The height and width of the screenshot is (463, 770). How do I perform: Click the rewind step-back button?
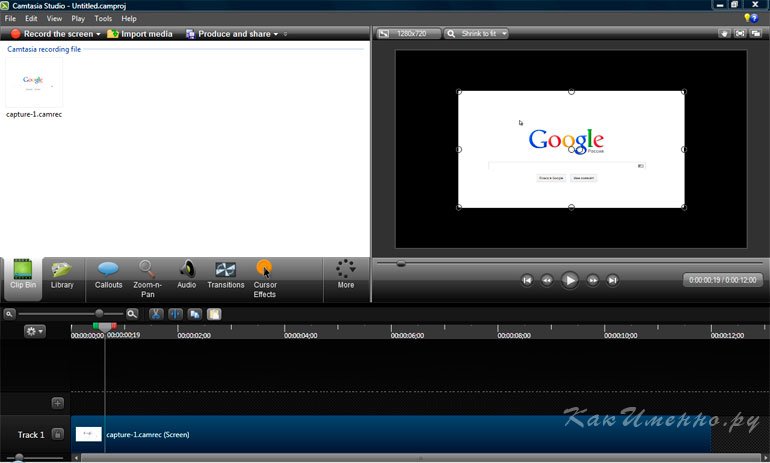pos(547,280)
